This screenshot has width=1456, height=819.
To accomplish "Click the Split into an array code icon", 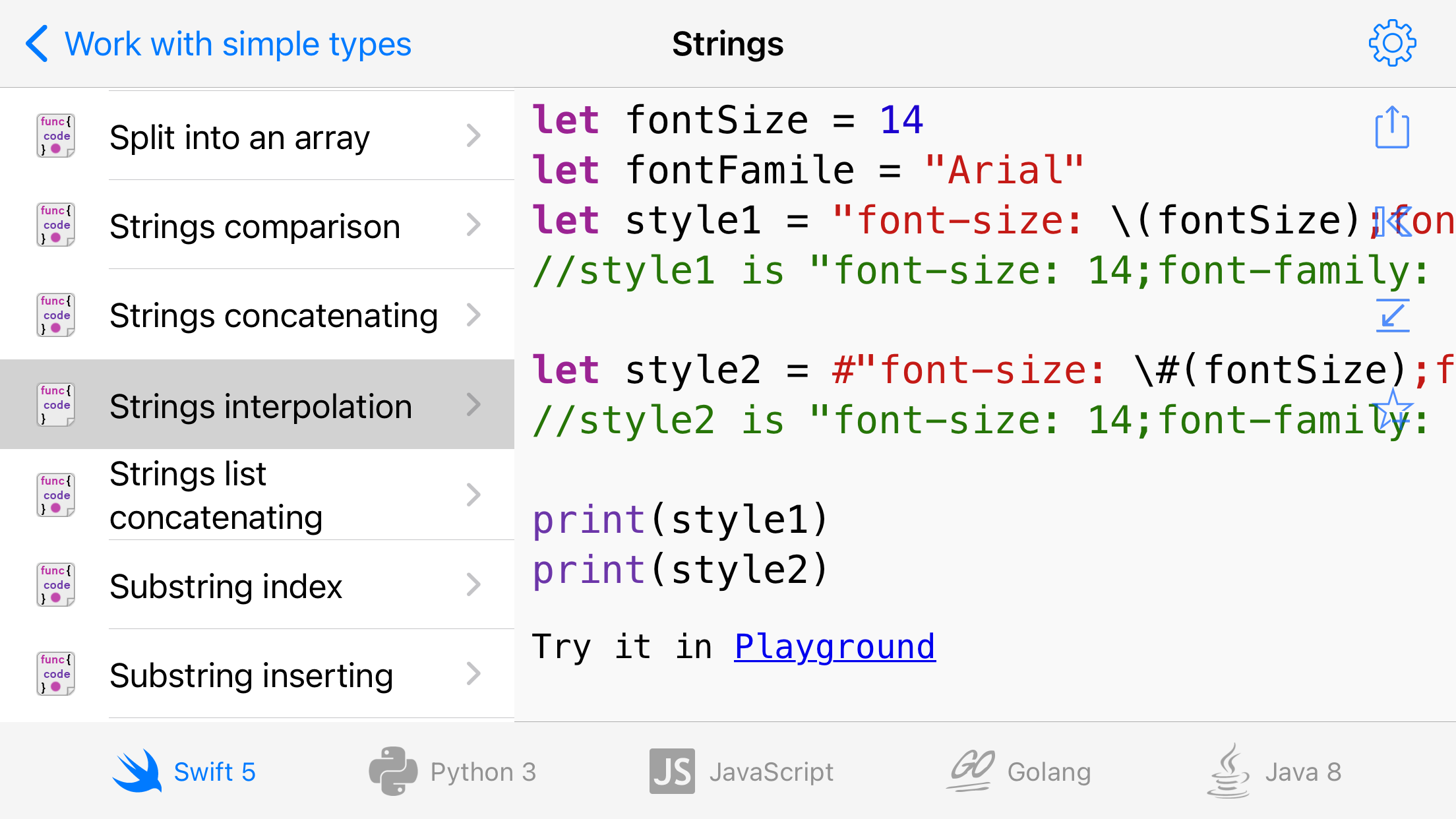I will point(55,135).
